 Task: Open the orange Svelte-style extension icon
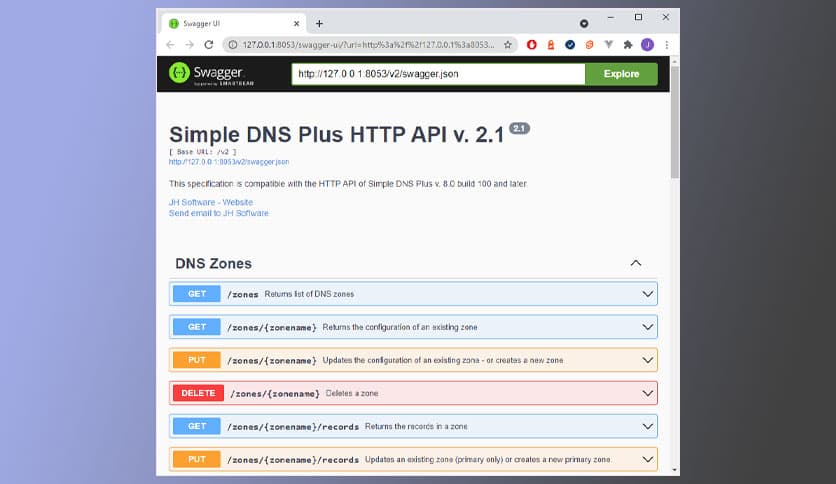point(589,45)
